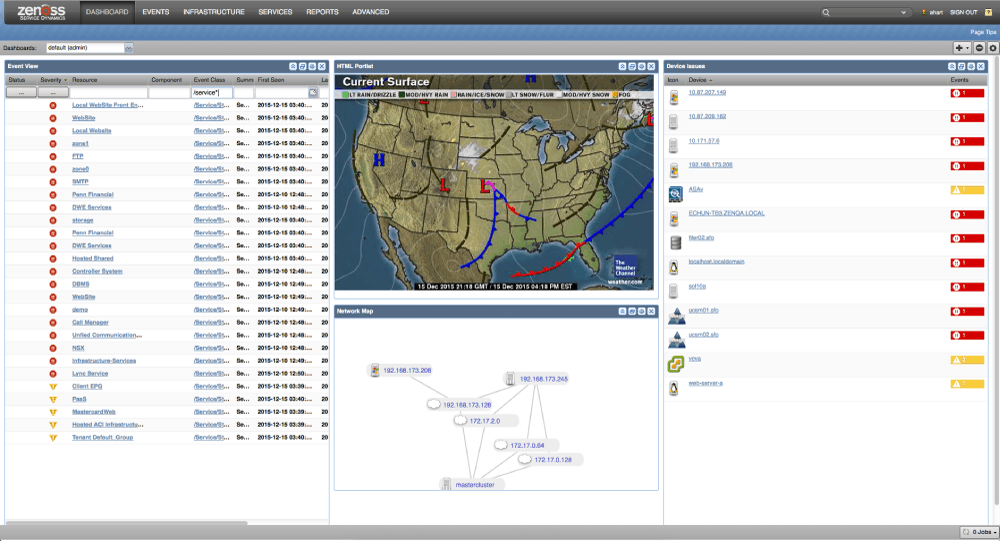Click critical severity icon for storage row
The width and height of the screenshot is (1000, 541).
(53, 220)
